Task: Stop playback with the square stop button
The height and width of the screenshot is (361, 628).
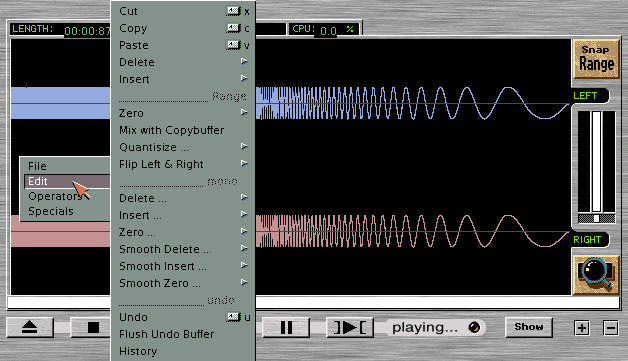Action: coord(93,327)
